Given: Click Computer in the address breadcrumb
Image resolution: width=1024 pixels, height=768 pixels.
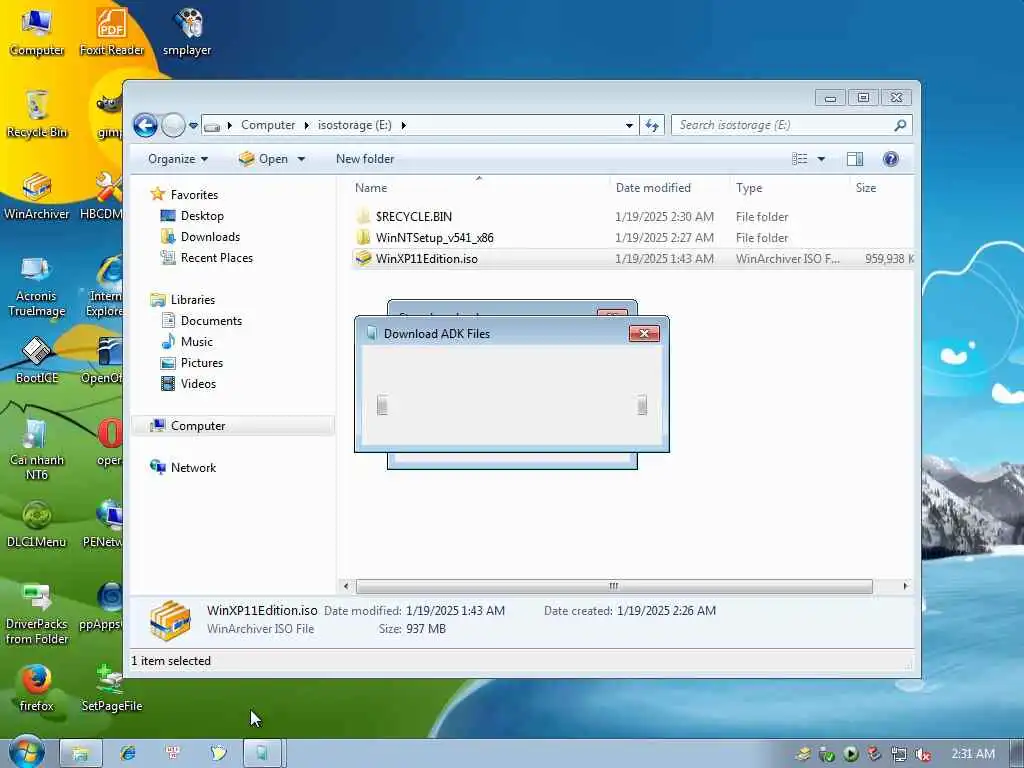Looking at the screenshot, I should click(268, 125).
